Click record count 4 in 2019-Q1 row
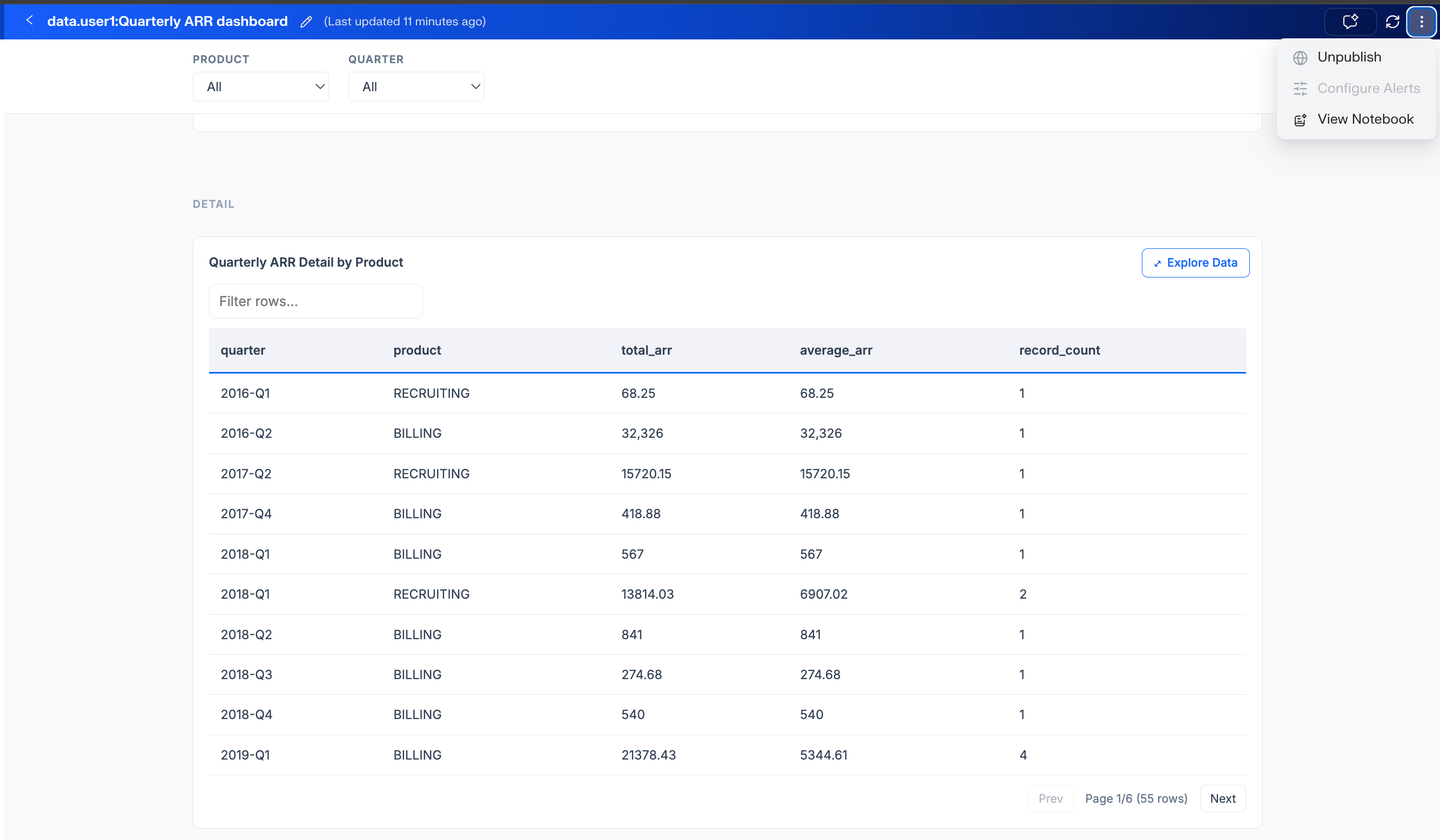The image size is (1440, 840). 1023,755
